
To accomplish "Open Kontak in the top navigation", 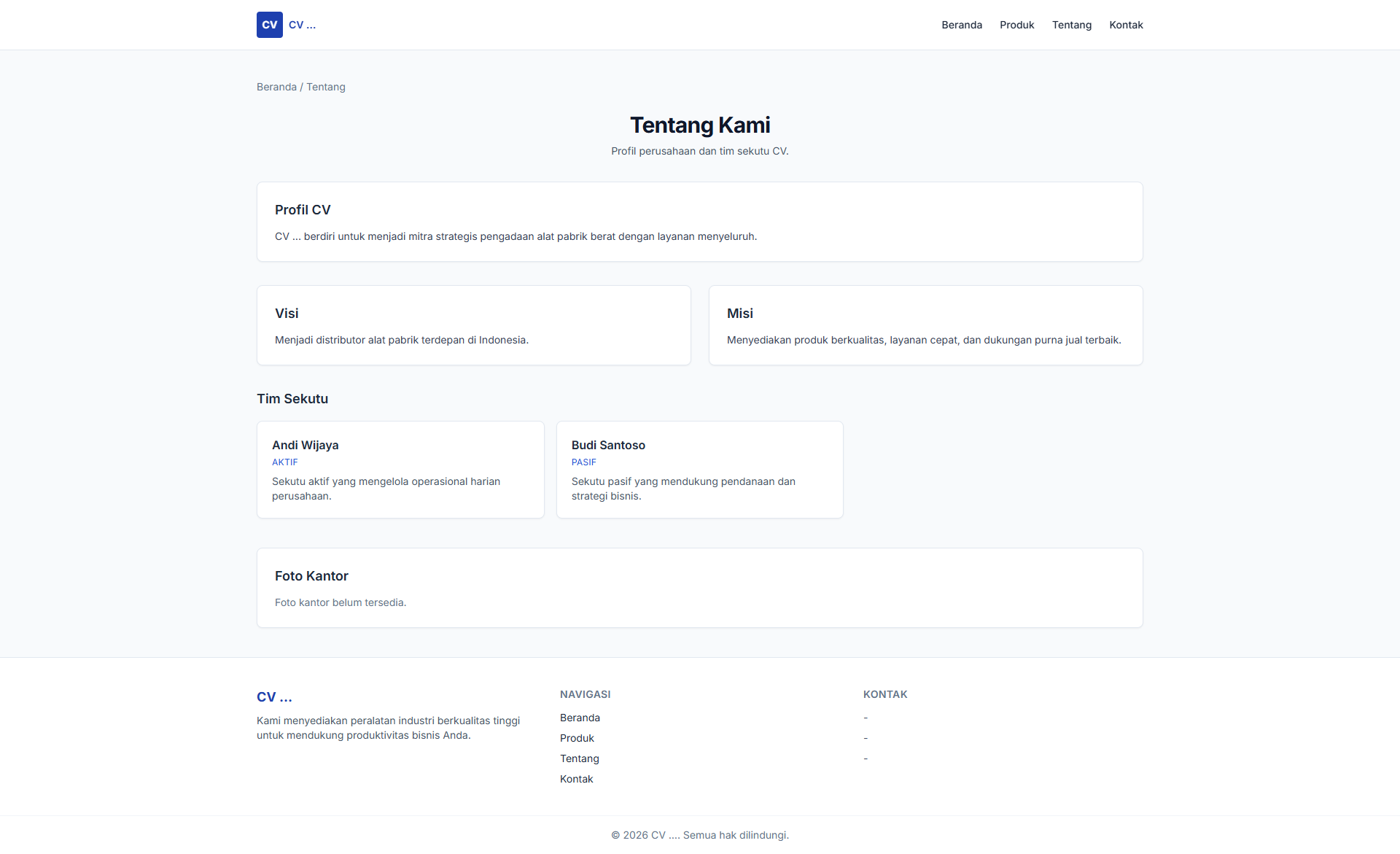I will pos(1126,25).
